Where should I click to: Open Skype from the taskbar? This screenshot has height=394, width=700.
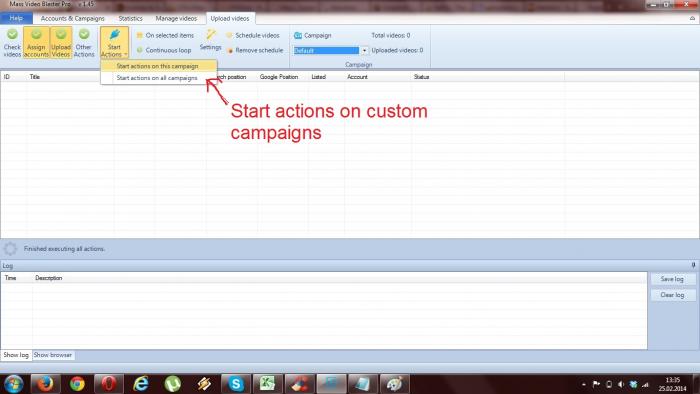236,384
